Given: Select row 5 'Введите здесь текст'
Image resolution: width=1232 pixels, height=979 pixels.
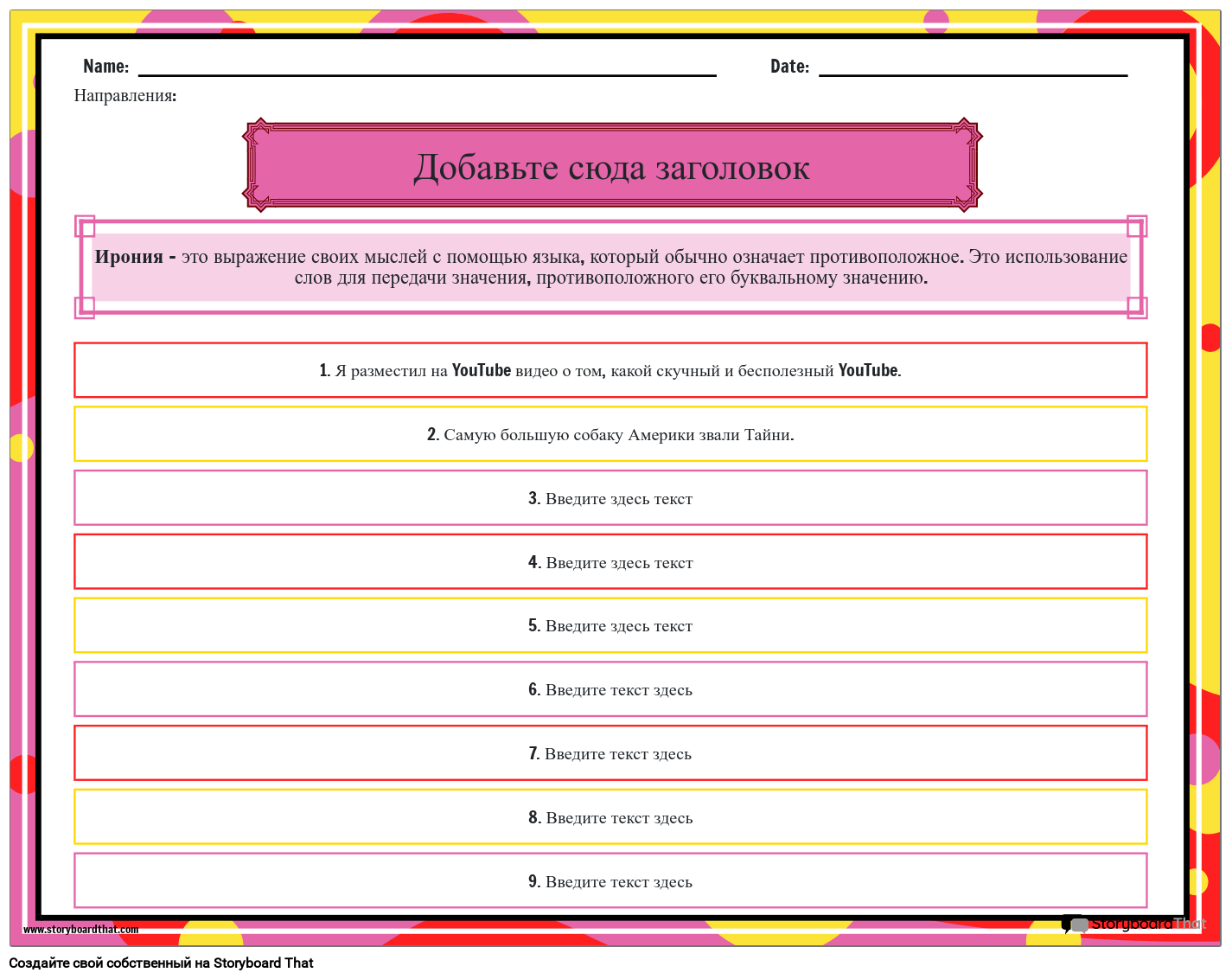Looking at the screenshot, I should 610,625.
